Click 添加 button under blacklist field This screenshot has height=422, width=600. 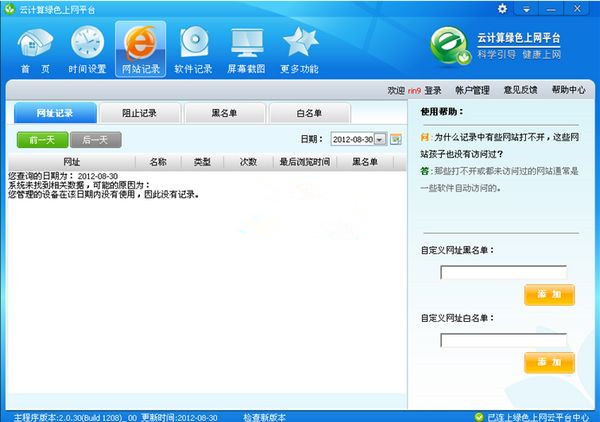pyautogui.click(x=549, y=294)
